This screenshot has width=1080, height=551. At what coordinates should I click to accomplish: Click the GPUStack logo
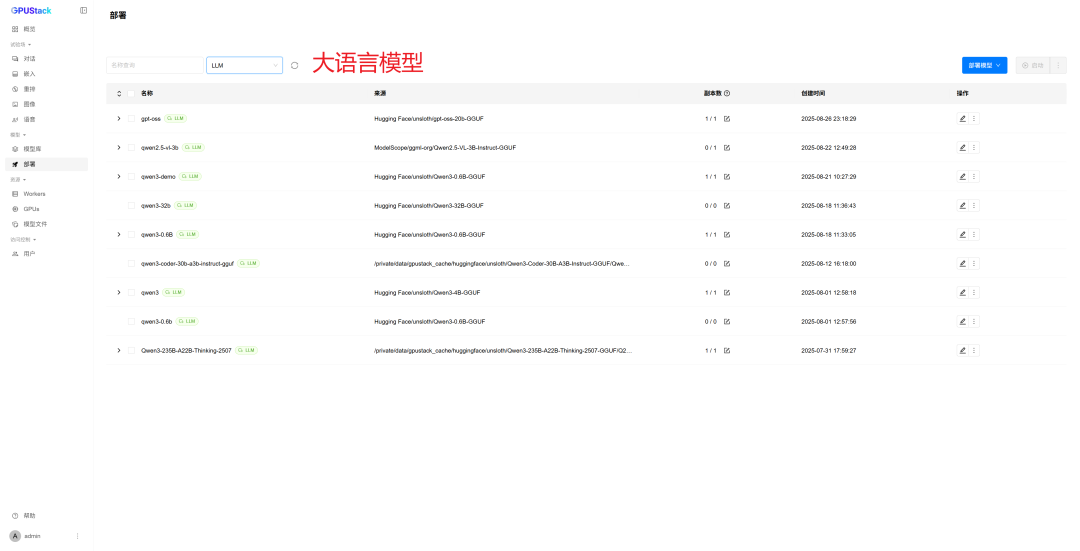click(31, 10)
